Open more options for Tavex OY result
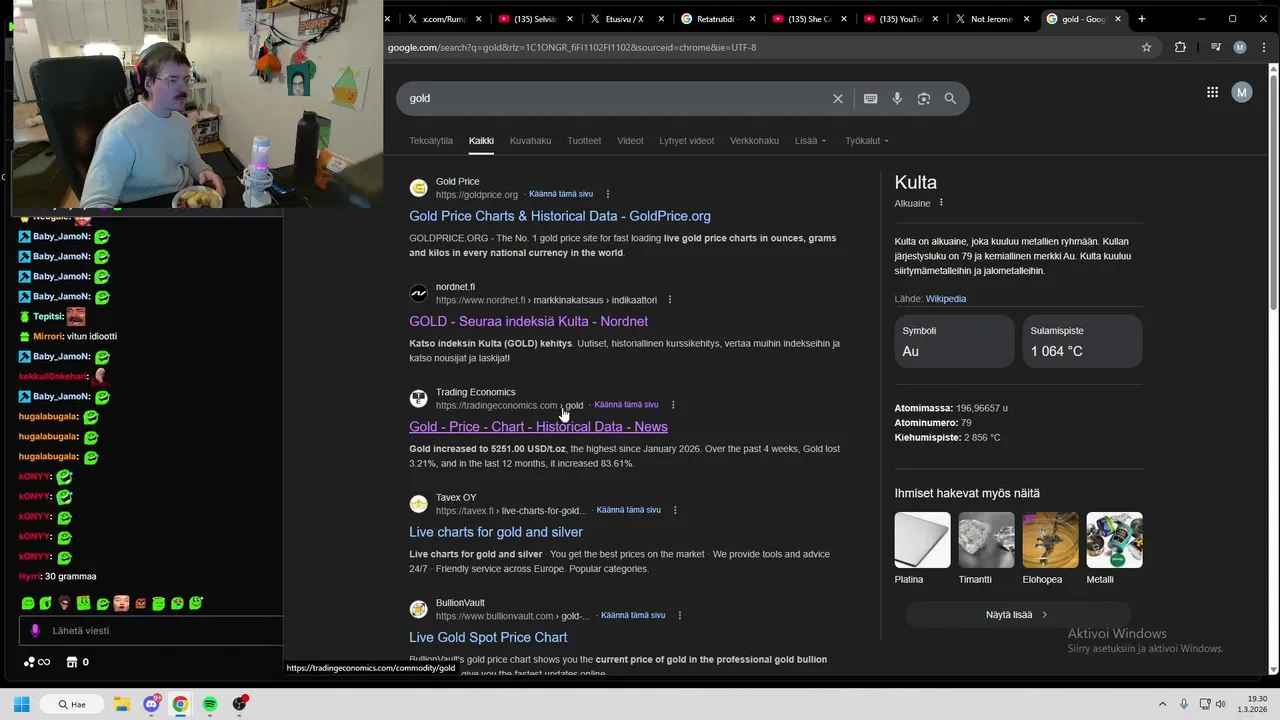The image size is (1280, 720). point(675,510)
